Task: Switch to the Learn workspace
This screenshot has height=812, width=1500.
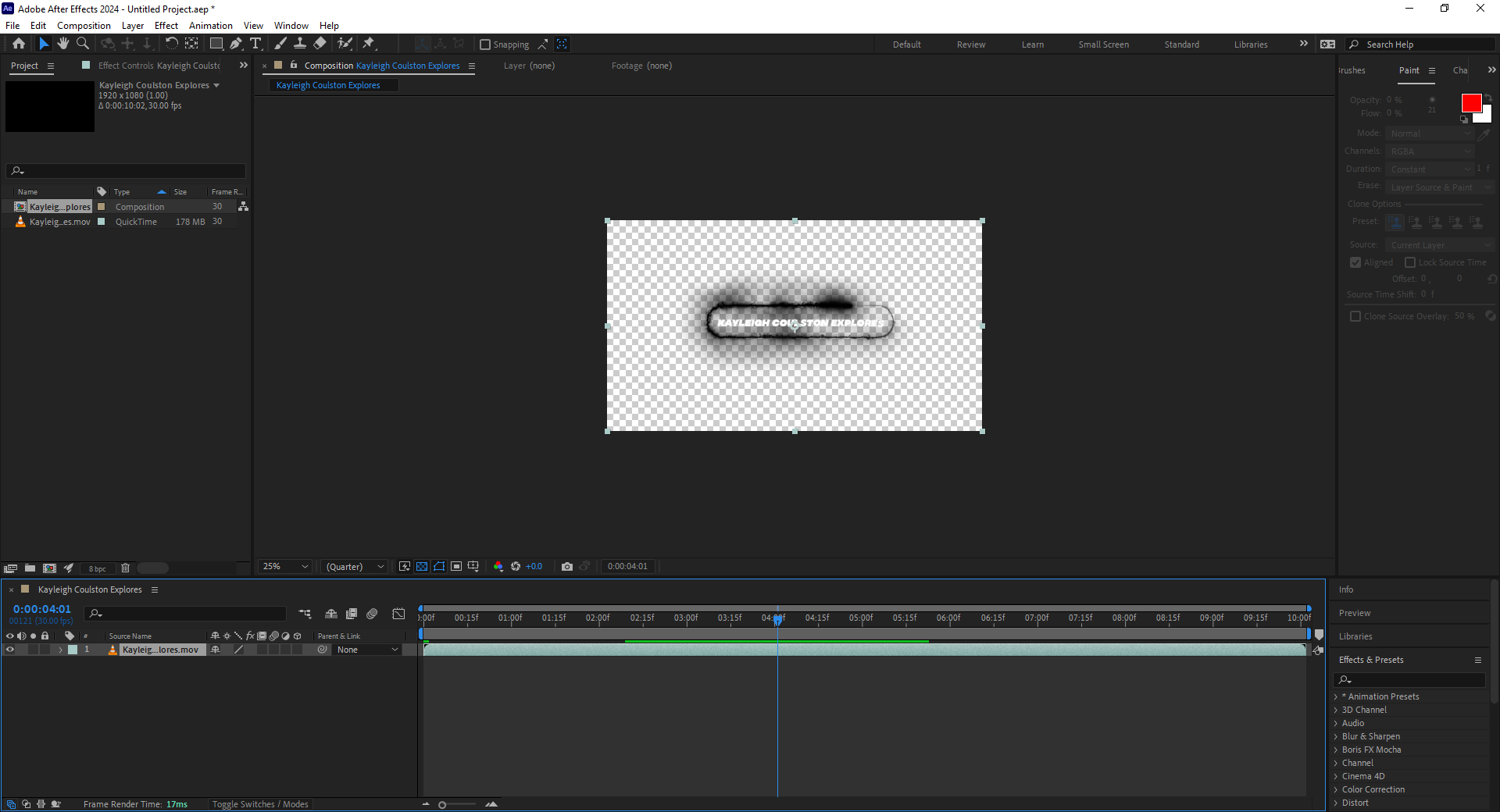Action: 1032,45
